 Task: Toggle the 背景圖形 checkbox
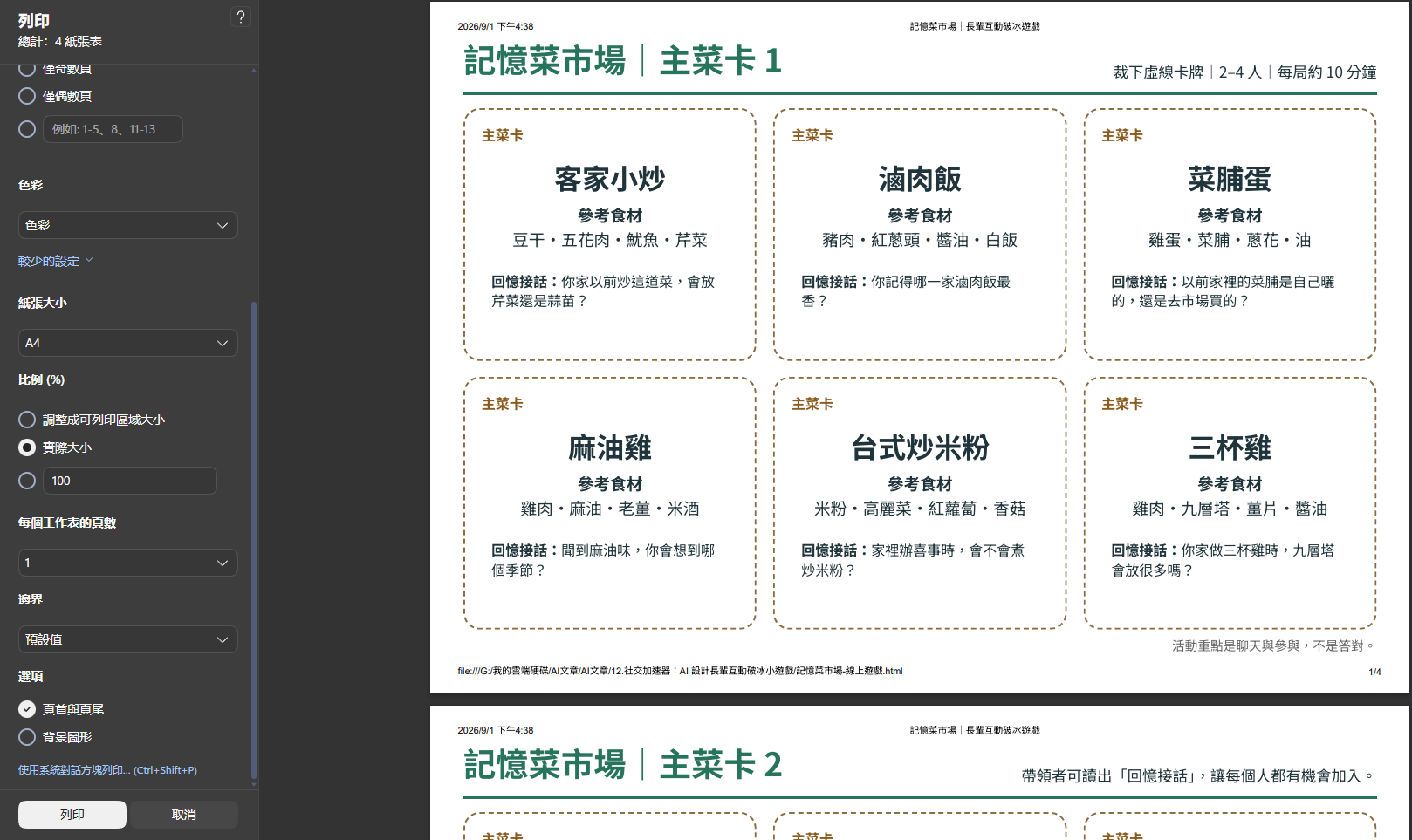point(27,737)
